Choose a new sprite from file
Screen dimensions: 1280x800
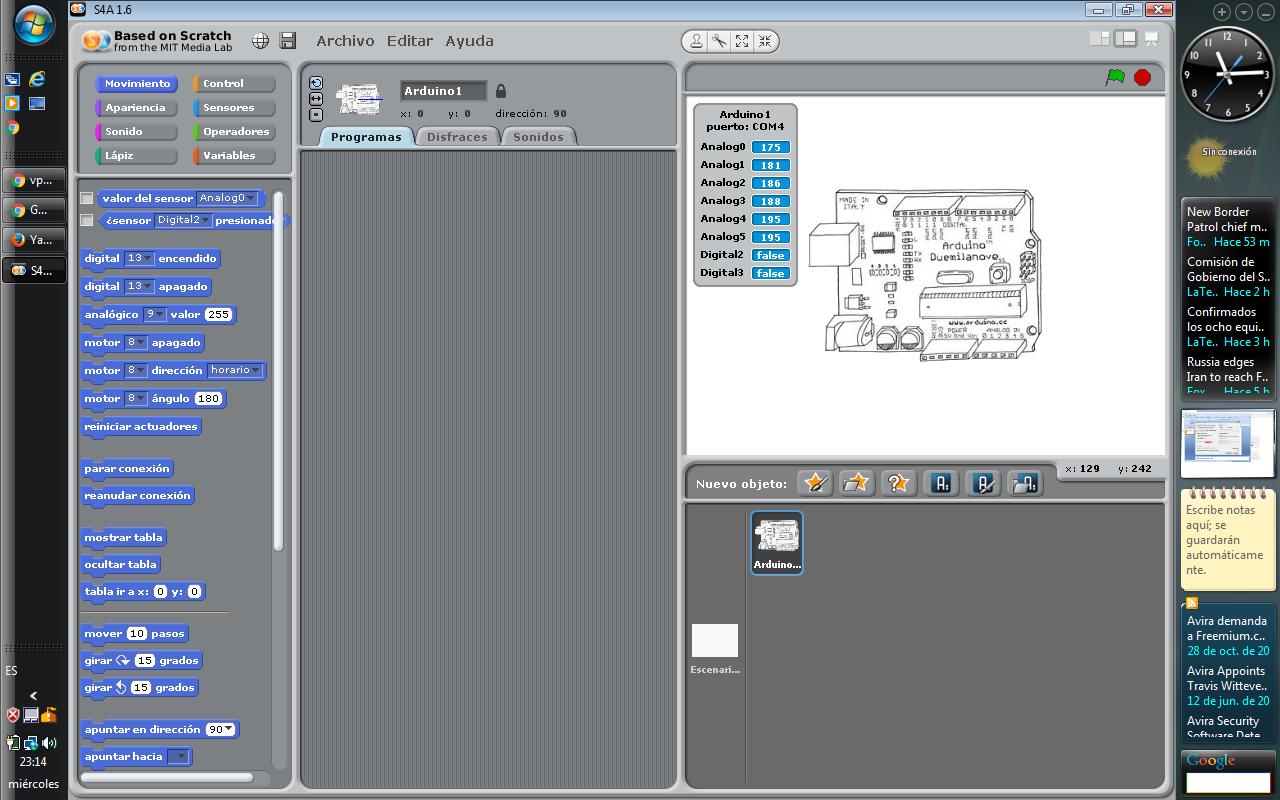coord(856,483)
